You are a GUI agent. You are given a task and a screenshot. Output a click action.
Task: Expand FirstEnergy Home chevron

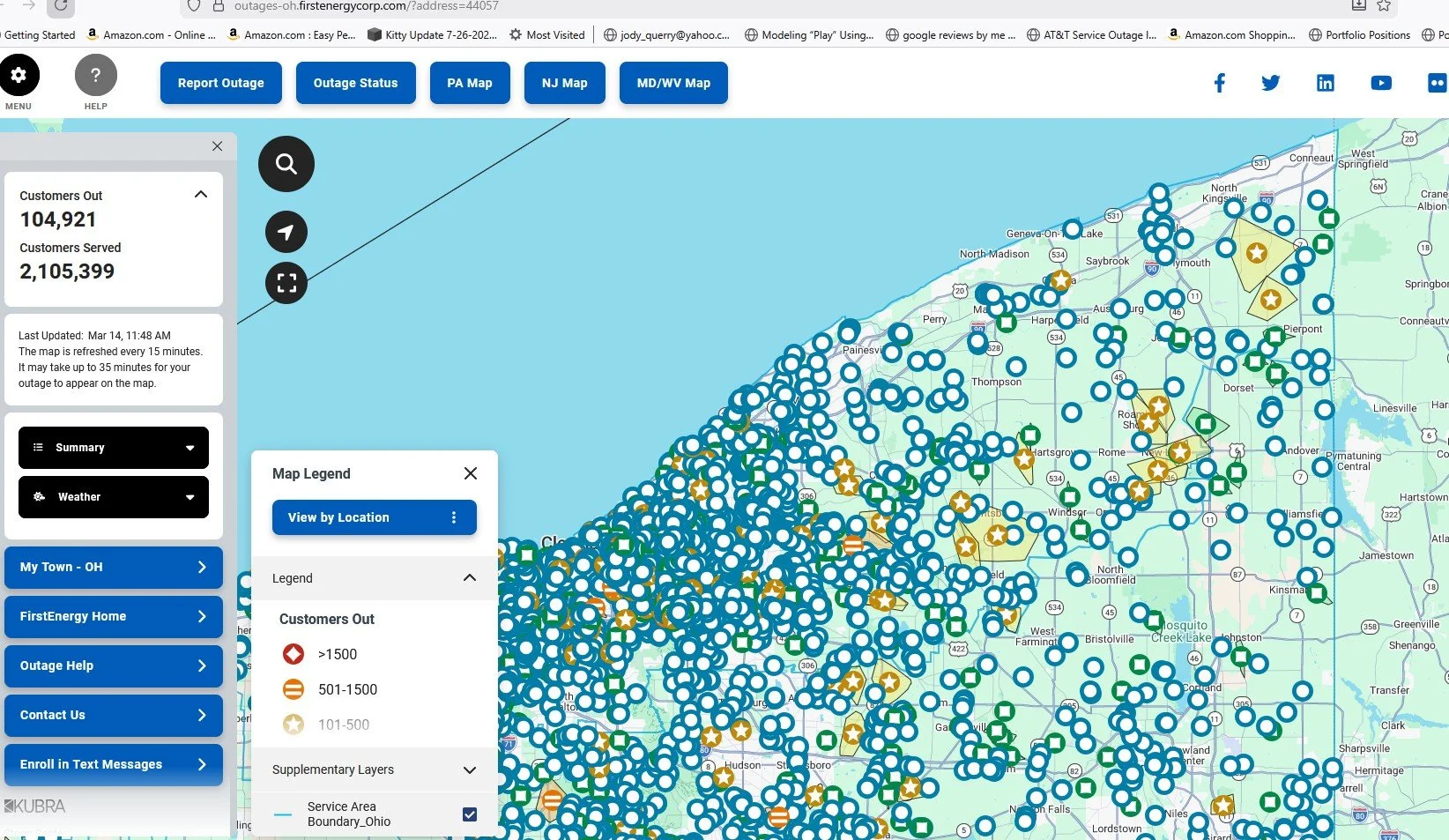[202, 616]
